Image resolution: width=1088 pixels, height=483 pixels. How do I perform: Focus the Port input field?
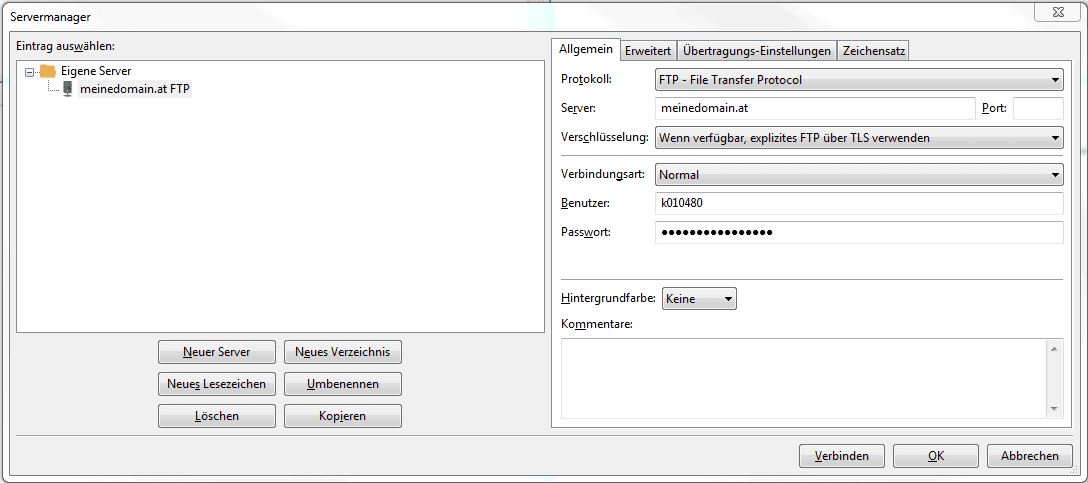tap(1037, 109)
